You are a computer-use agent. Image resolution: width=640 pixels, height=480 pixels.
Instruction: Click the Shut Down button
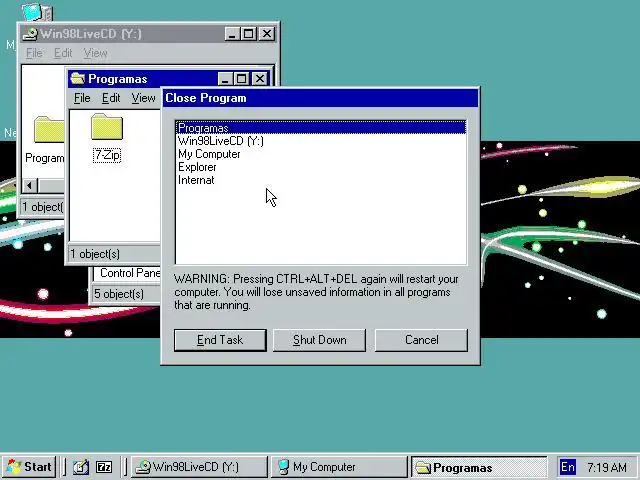(319, 340)
